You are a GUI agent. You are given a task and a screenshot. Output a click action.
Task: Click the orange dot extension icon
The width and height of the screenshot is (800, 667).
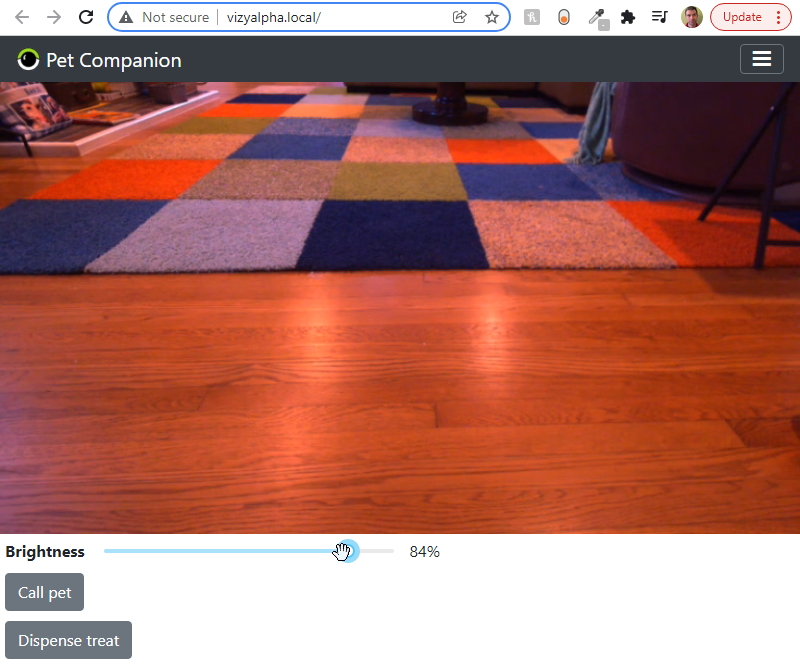click(x=564, y=17)
